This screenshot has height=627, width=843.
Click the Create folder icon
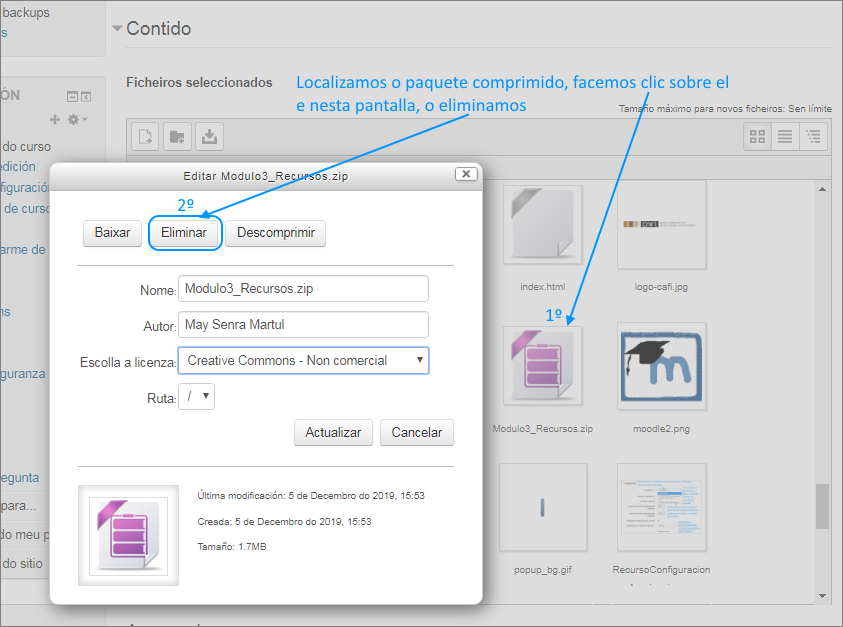[176, 136]
